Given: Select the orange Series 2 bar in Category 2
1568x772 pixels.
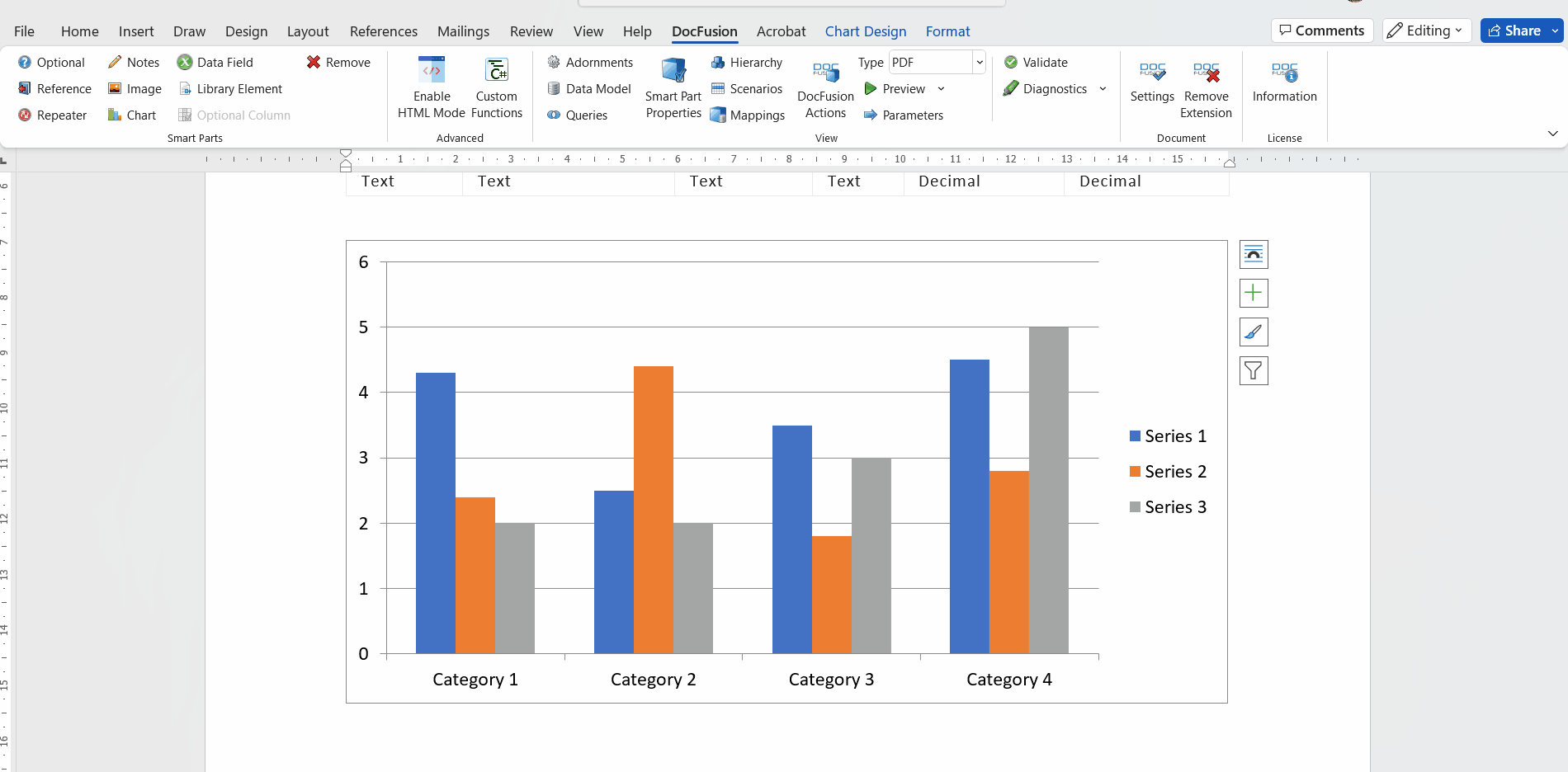Looking at the screenshot, I should 654,510.
